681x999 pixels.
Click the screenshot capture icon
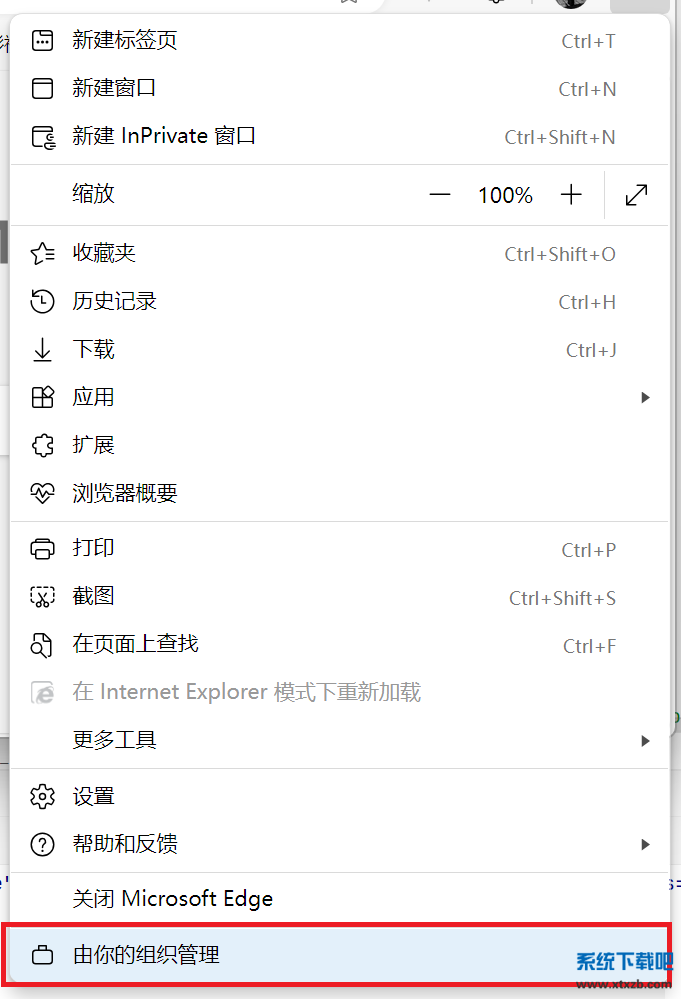(42, 597)
